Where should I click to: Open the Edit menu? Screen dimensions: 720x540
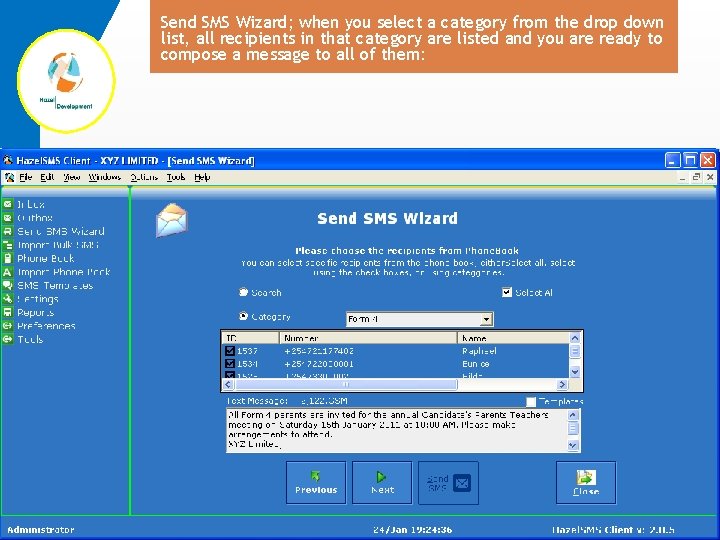tap(47, 177)
